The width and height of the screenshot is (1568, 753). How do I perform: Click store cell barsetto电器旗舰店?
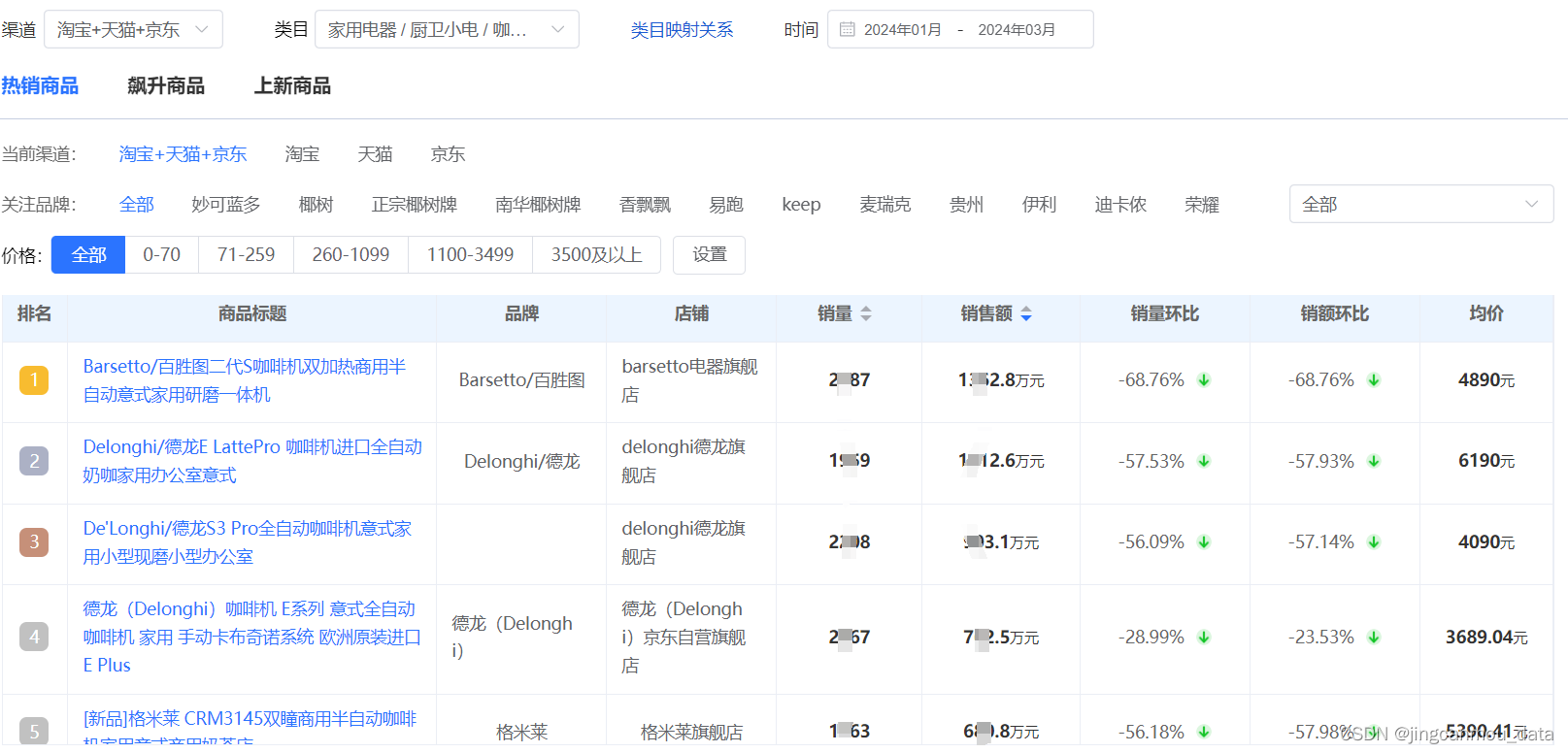690,380
